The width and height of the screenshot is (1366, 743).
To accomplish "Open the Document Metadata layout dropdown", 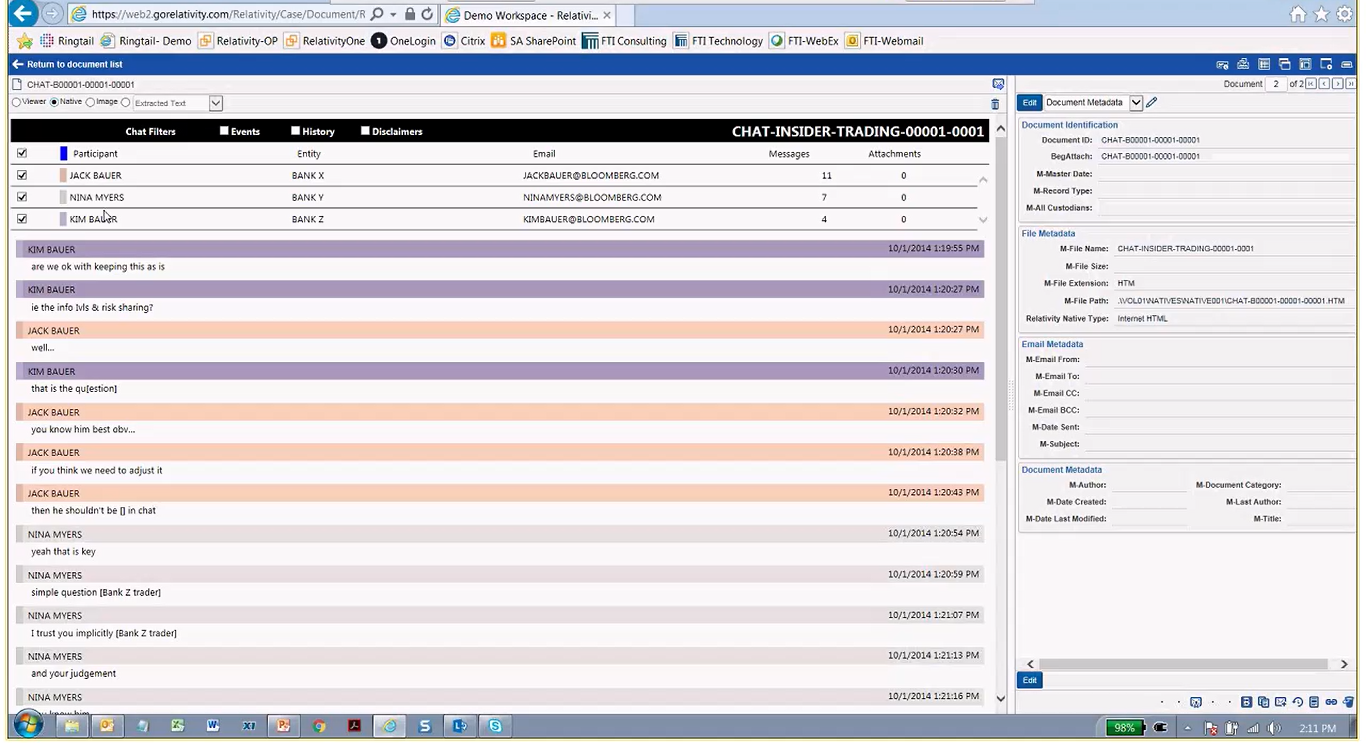I will pyautogui.click(x=1136, y=103).
